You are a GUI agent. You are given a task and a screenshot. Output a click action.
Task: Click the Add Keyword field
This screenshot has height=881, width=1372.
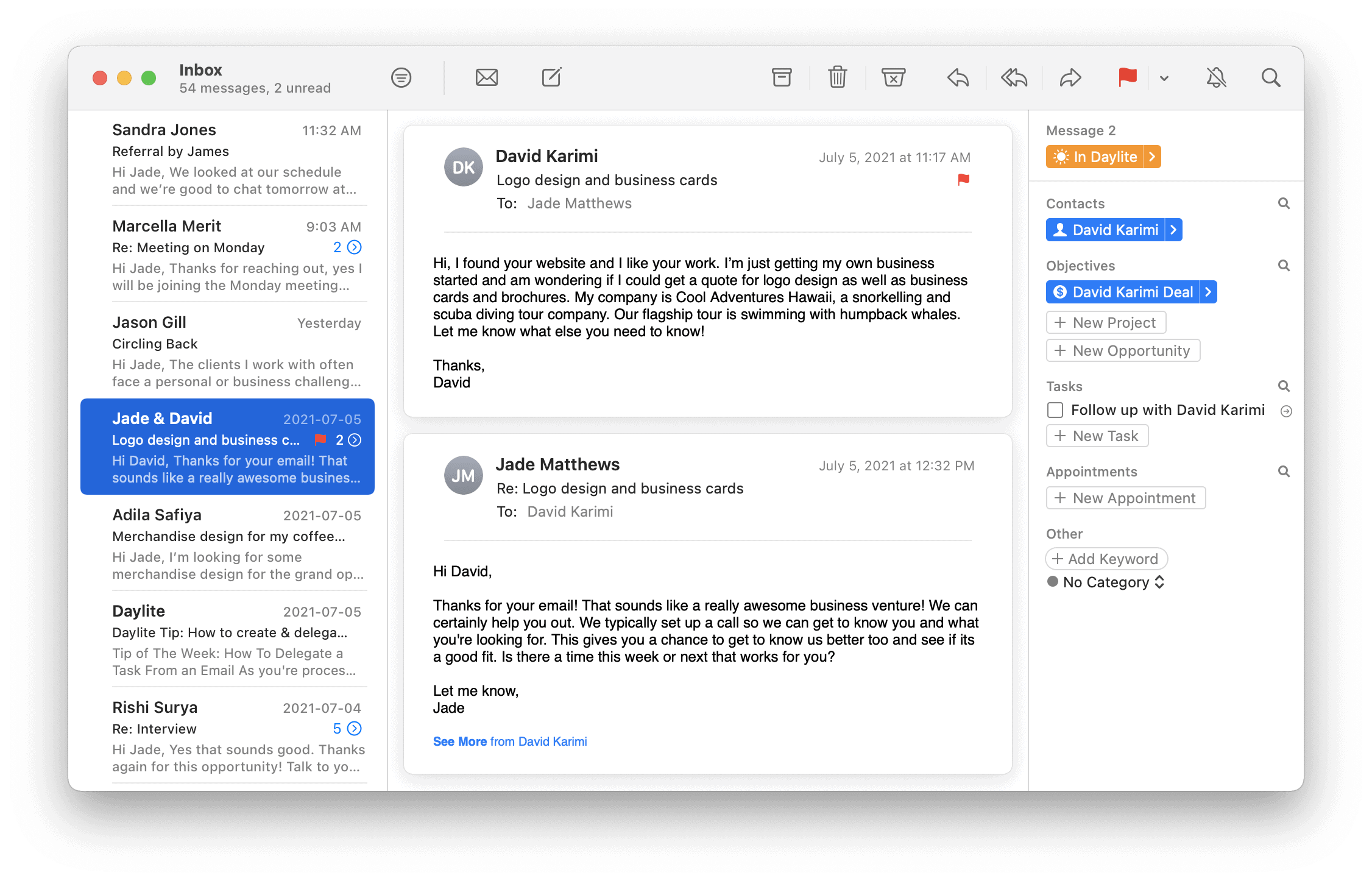(1106, 559)
